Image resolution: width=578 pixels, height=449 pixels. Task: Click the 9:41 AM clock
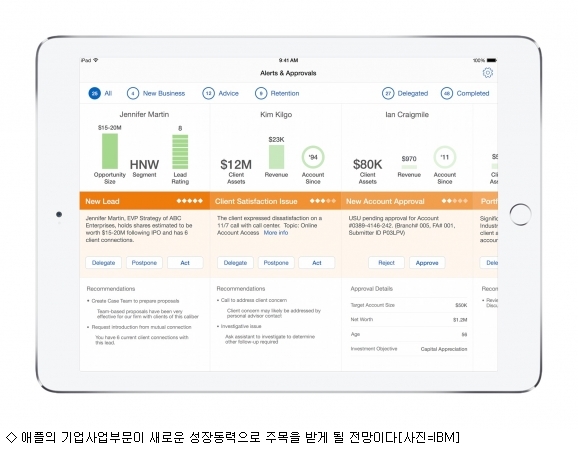coord(288,60)
